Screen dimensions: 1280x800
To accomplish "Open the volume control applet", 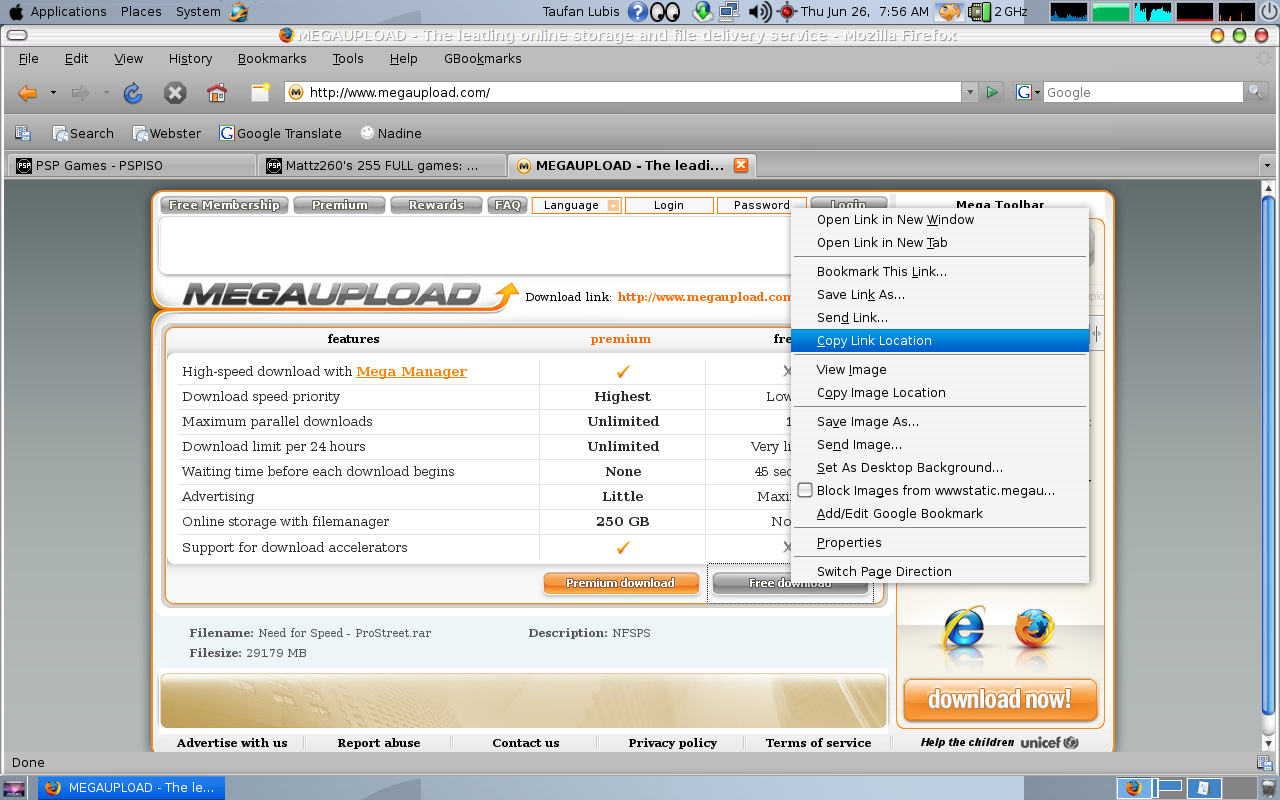I will 759,12.
